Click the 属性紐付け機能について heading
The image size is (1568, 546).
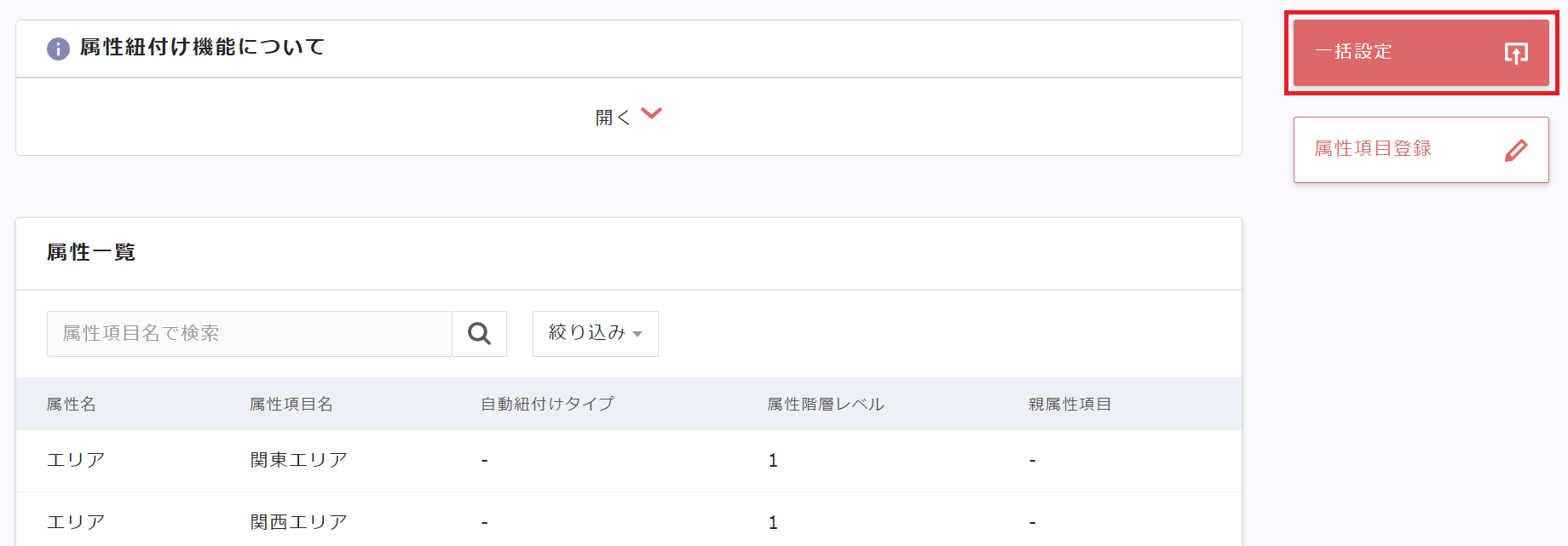coord(202,48)
